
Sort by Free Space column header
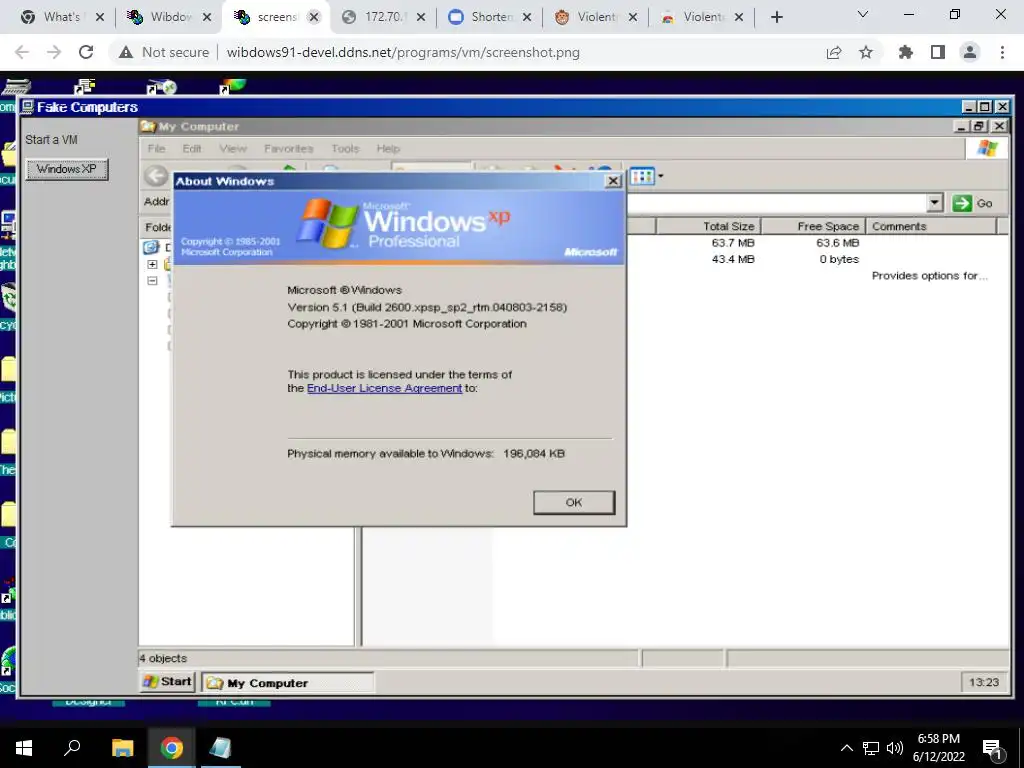[813, 226]
